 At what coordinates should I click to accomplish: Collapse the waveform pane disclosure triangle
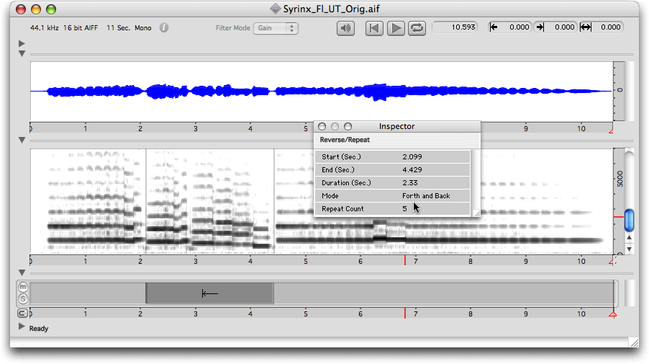click(x=22, y=53)
